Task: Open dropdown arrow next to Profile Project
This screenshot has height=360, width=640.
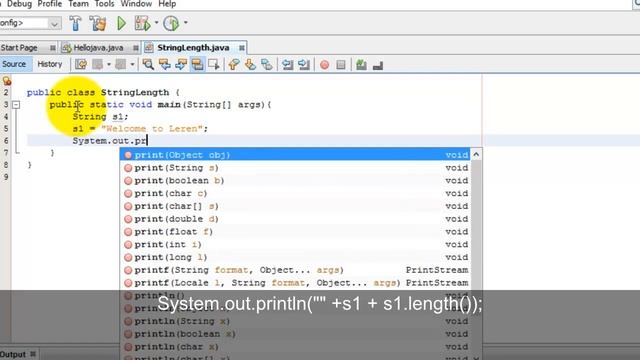Action: pyautogui.click(x=186, y=23)
